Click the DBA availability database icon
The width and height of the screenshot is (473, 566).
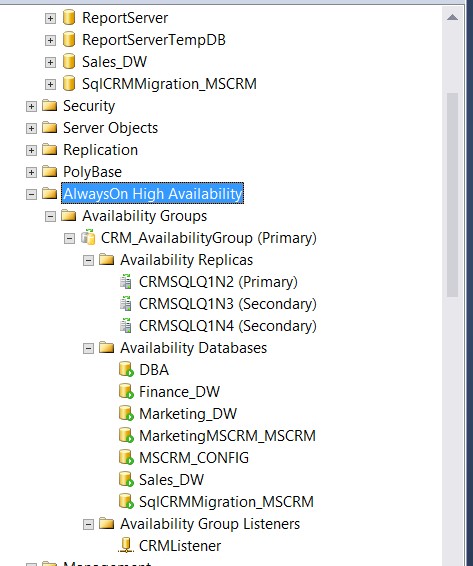(126, 370)
